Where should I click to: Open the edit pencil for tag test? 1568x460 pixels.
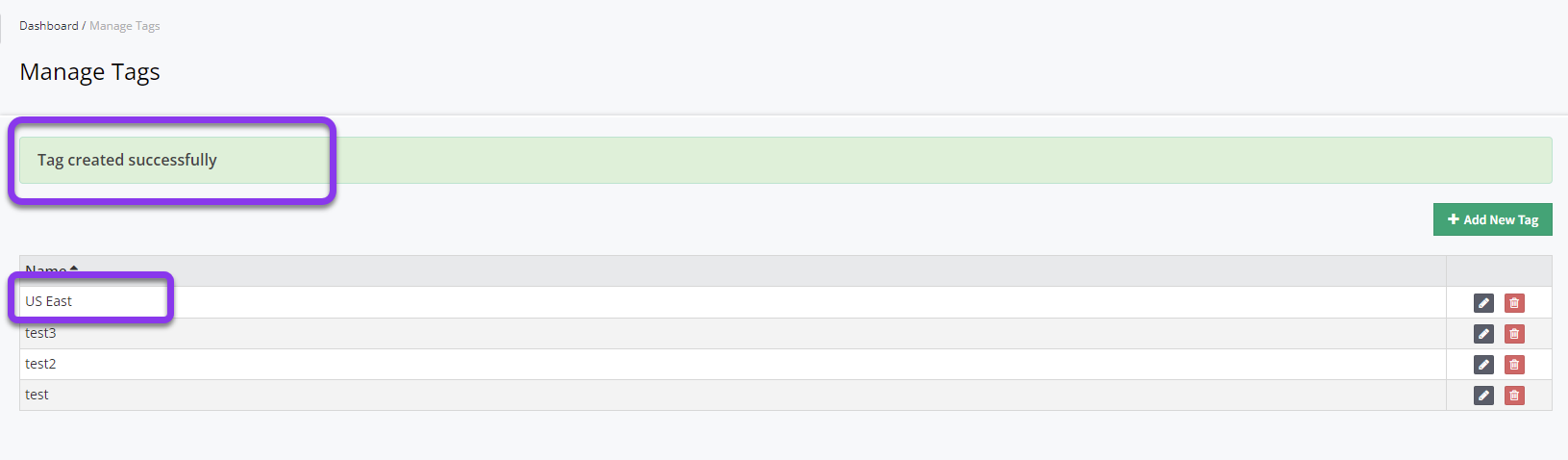(x=1483, y=396)
